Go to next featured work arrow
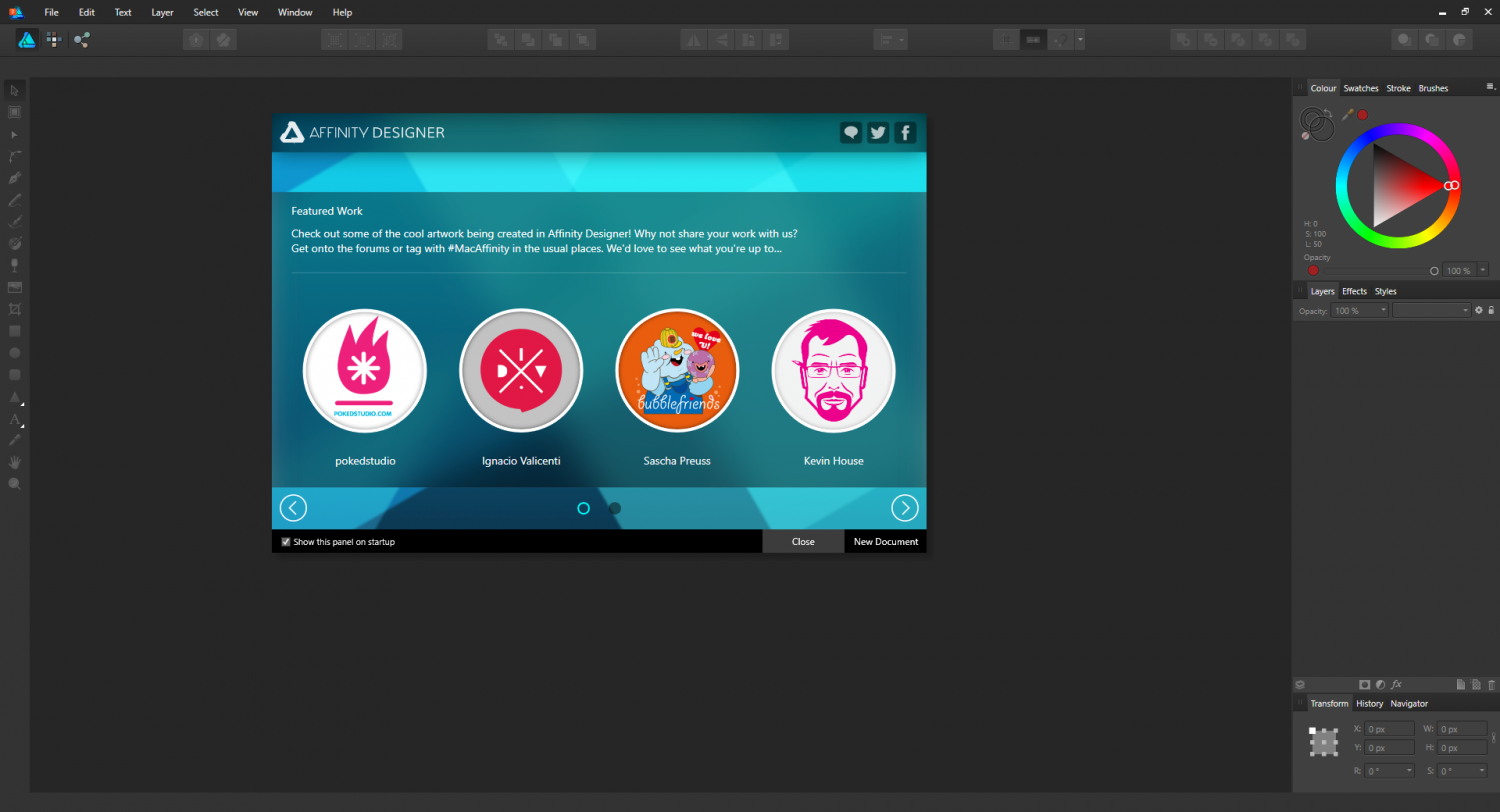 (905, 508)
